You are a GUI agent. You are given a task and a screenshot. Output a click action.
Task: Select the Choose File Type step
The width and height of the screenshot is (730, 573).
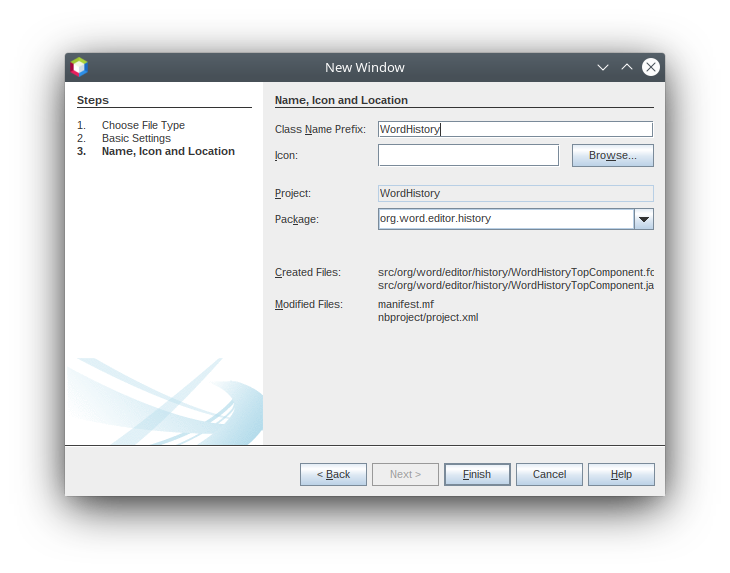click(143, 125)
